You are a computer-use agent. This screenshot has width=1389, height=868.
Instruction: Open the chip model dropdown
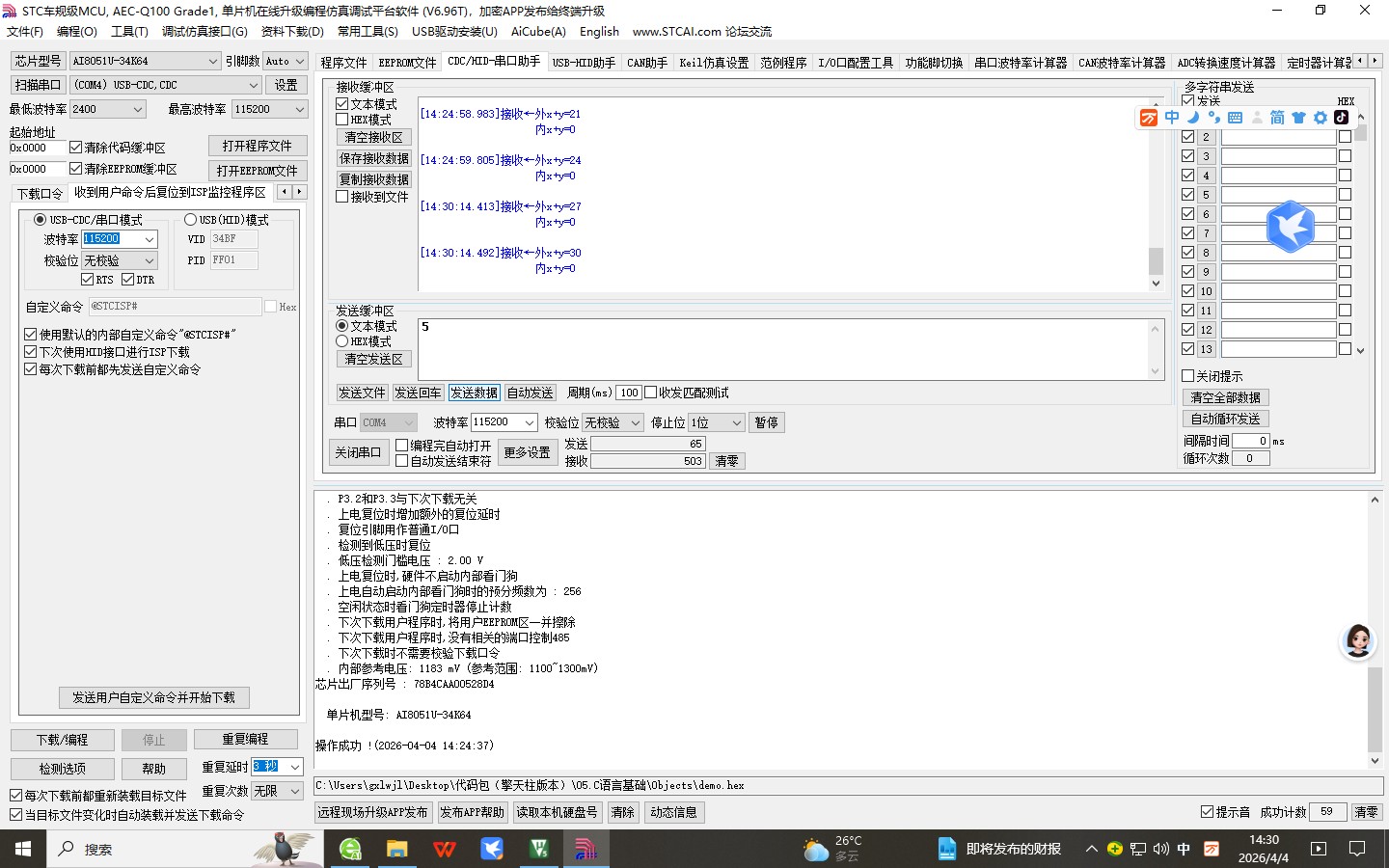pyautogui.click(x=213, y=61)
